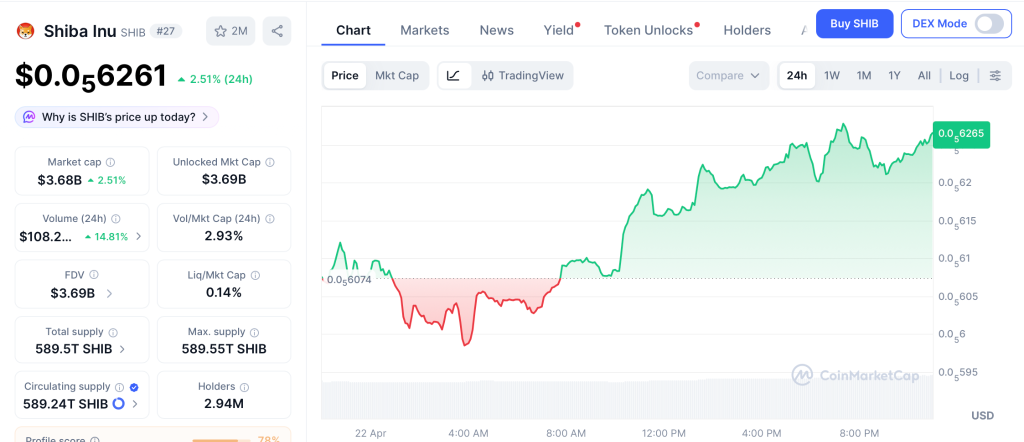Click the Shiba Inu coin logo
Screen dimensions: 1024x442
25,31
